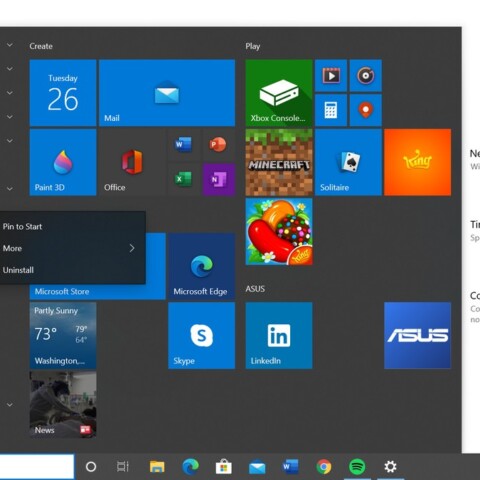This screenshot has height=480, width=480.
Task: Open the orange King game tile
Action: pos(418,162)
